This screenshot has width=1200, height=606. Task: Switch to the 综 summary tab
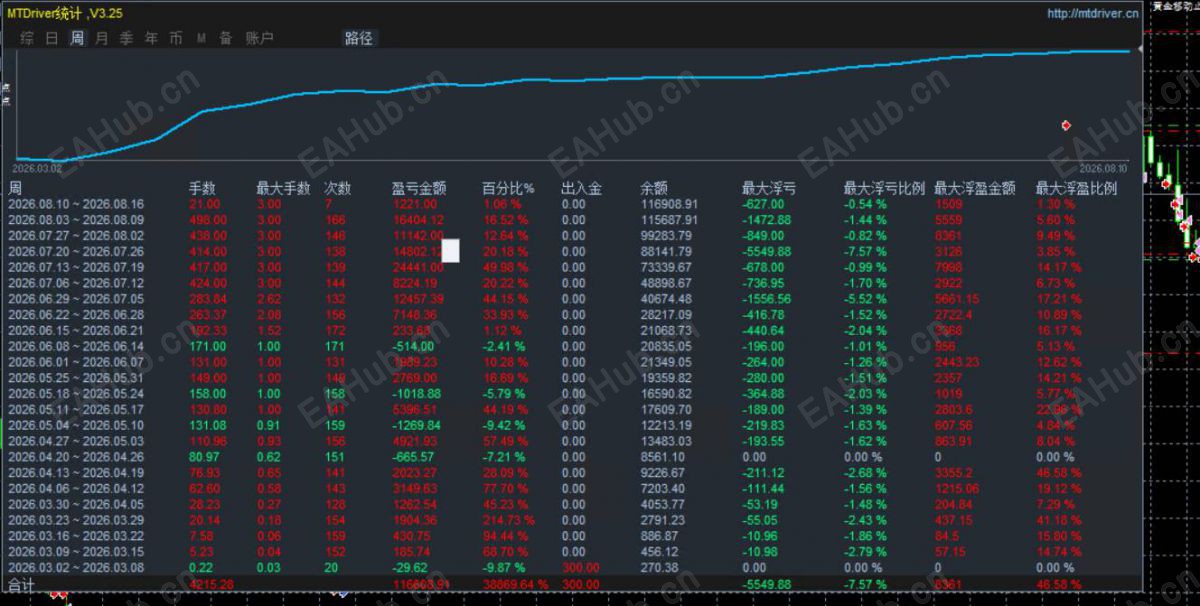click(27, 38)
